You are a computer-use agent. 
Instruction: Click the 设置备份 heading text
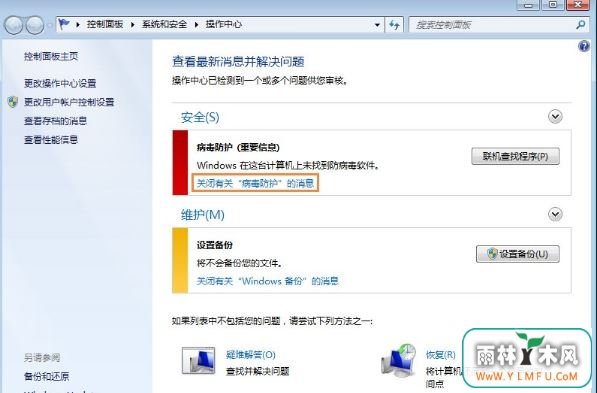(215, 245)
